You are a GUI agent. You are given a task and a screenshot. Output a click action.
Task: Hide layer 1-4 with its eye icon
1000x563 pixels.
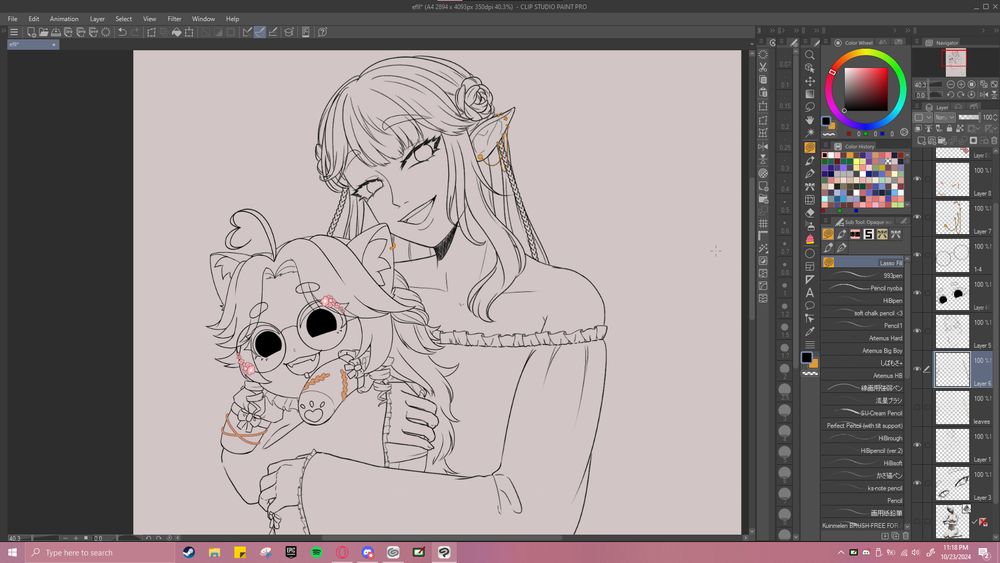point(917,255)
